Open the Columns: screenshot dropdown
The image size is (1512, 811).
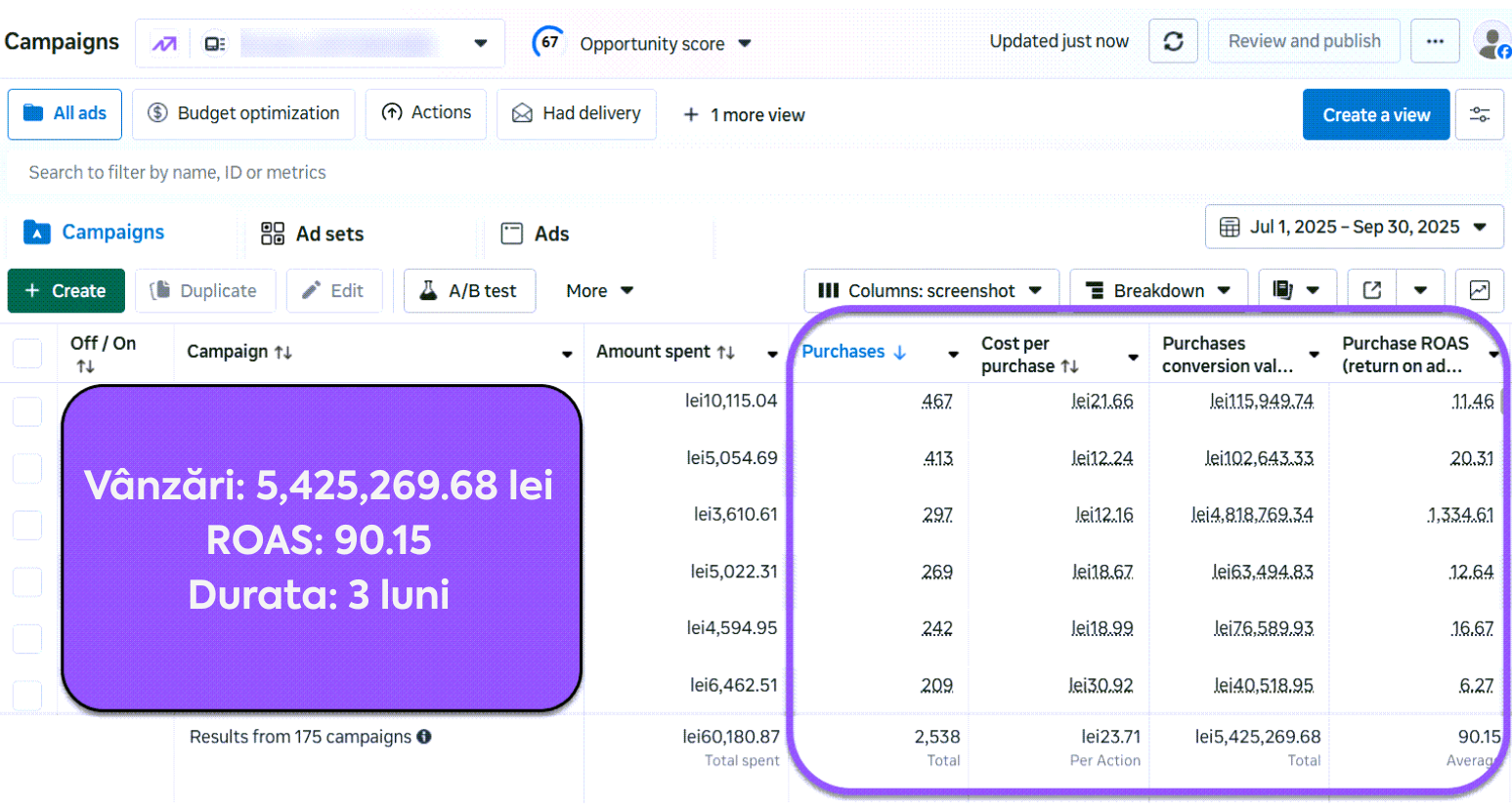click(x=931, y=289)
